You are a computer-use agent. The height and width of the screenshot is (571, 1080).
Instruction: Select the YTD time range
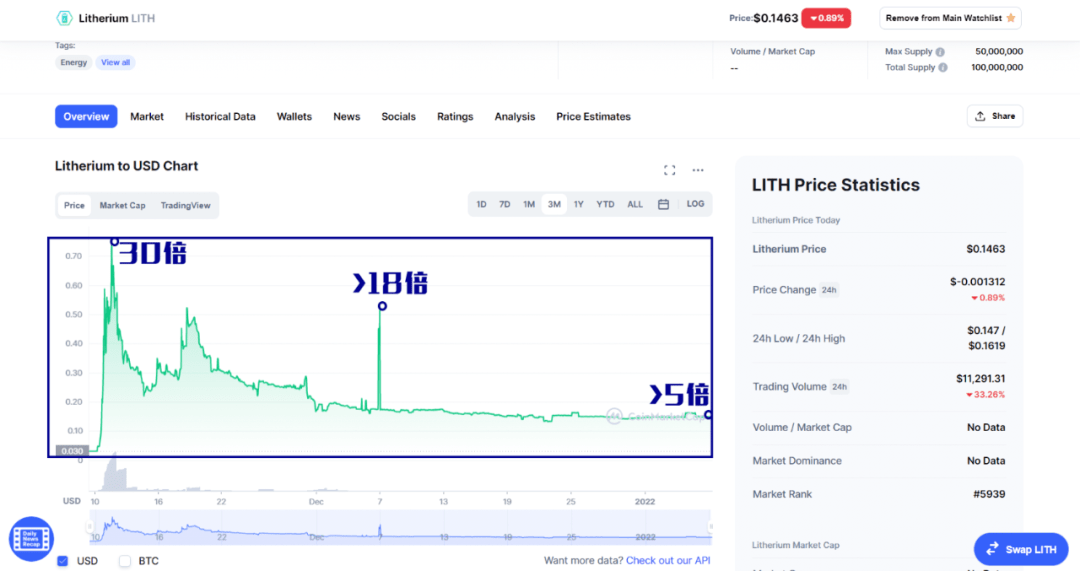click(x=605, y=205)
